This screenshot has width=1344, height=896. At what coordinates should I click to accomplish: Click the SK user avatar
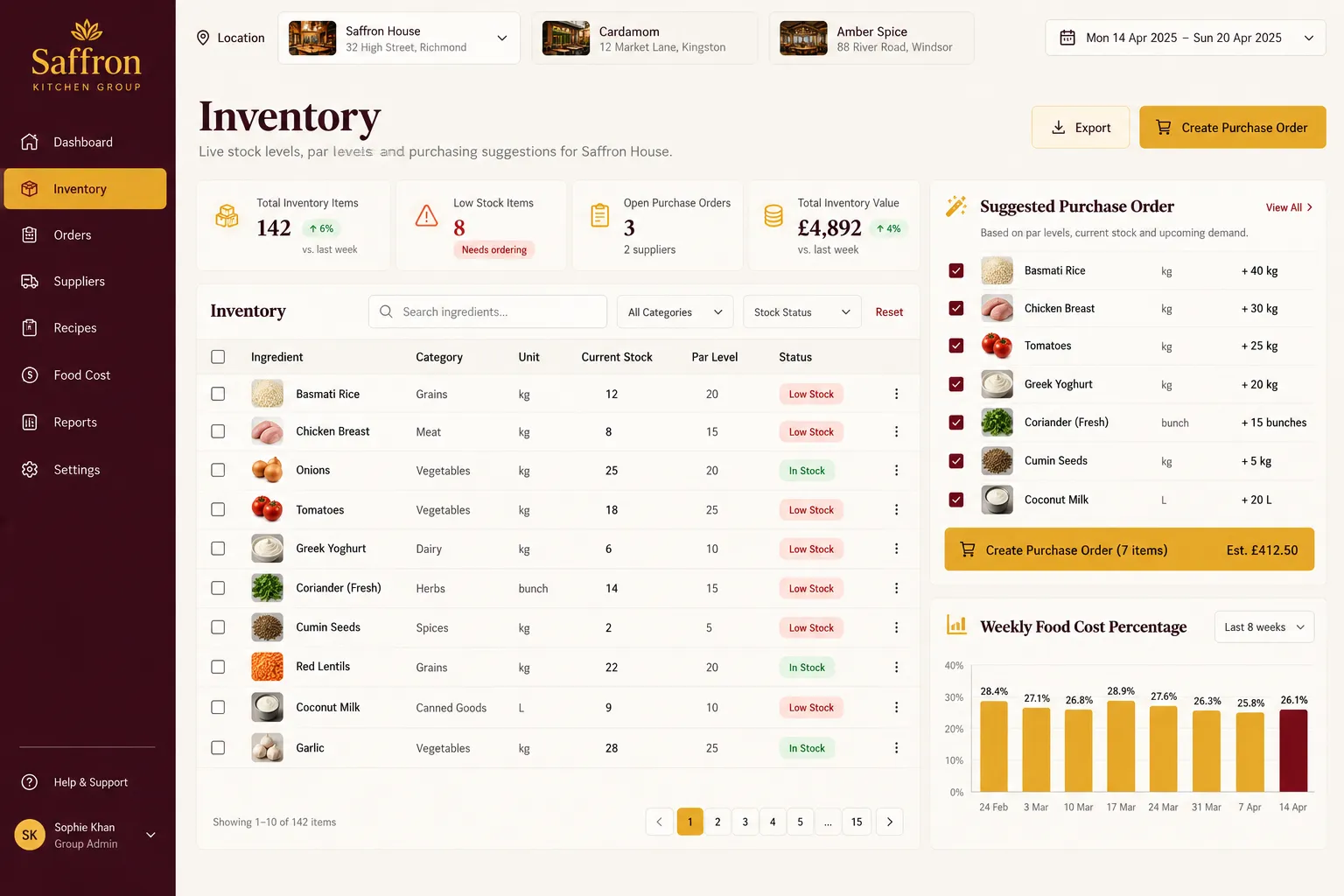(x=30, y=835)
